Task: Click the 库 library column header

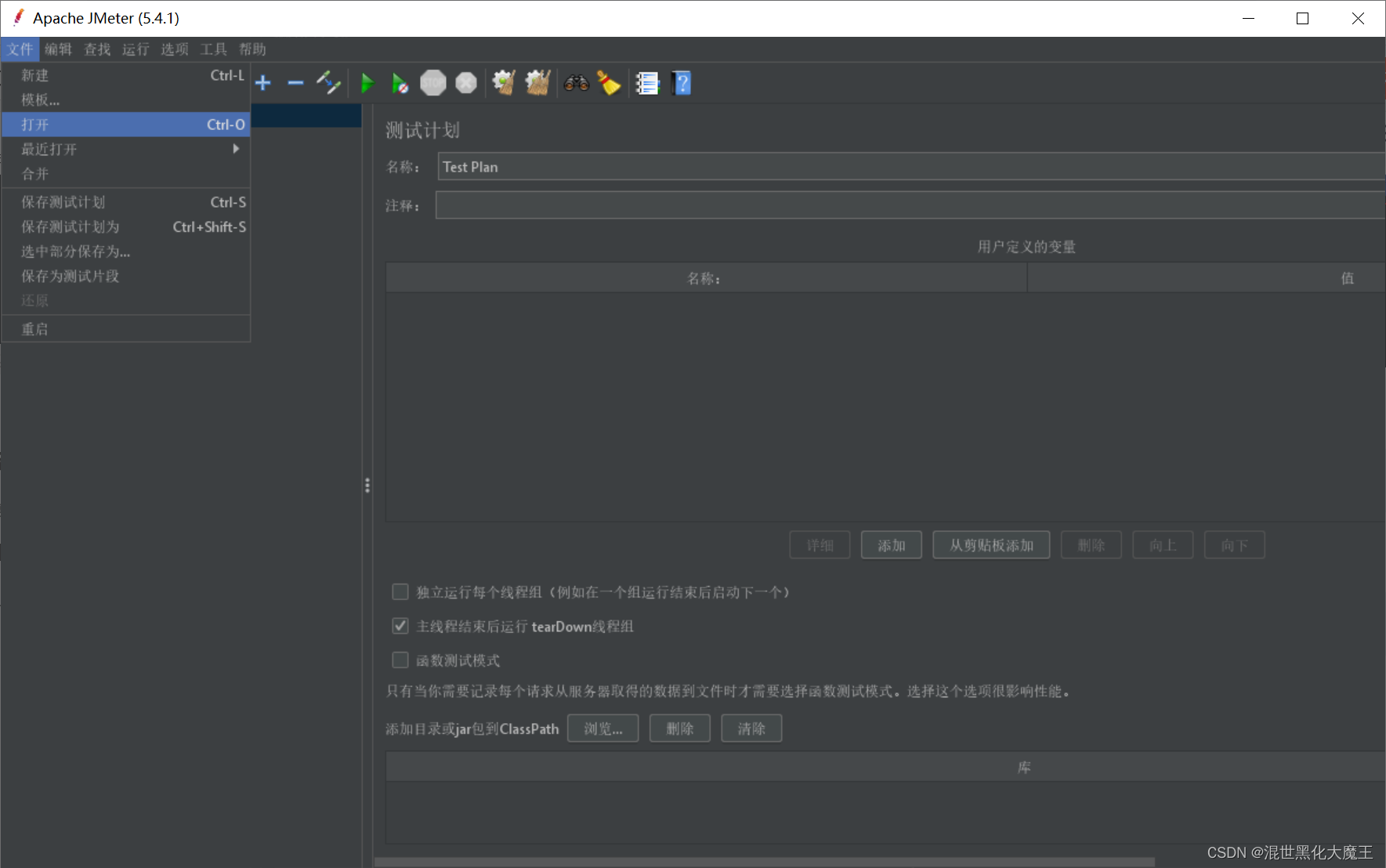Action: (885, 768)
